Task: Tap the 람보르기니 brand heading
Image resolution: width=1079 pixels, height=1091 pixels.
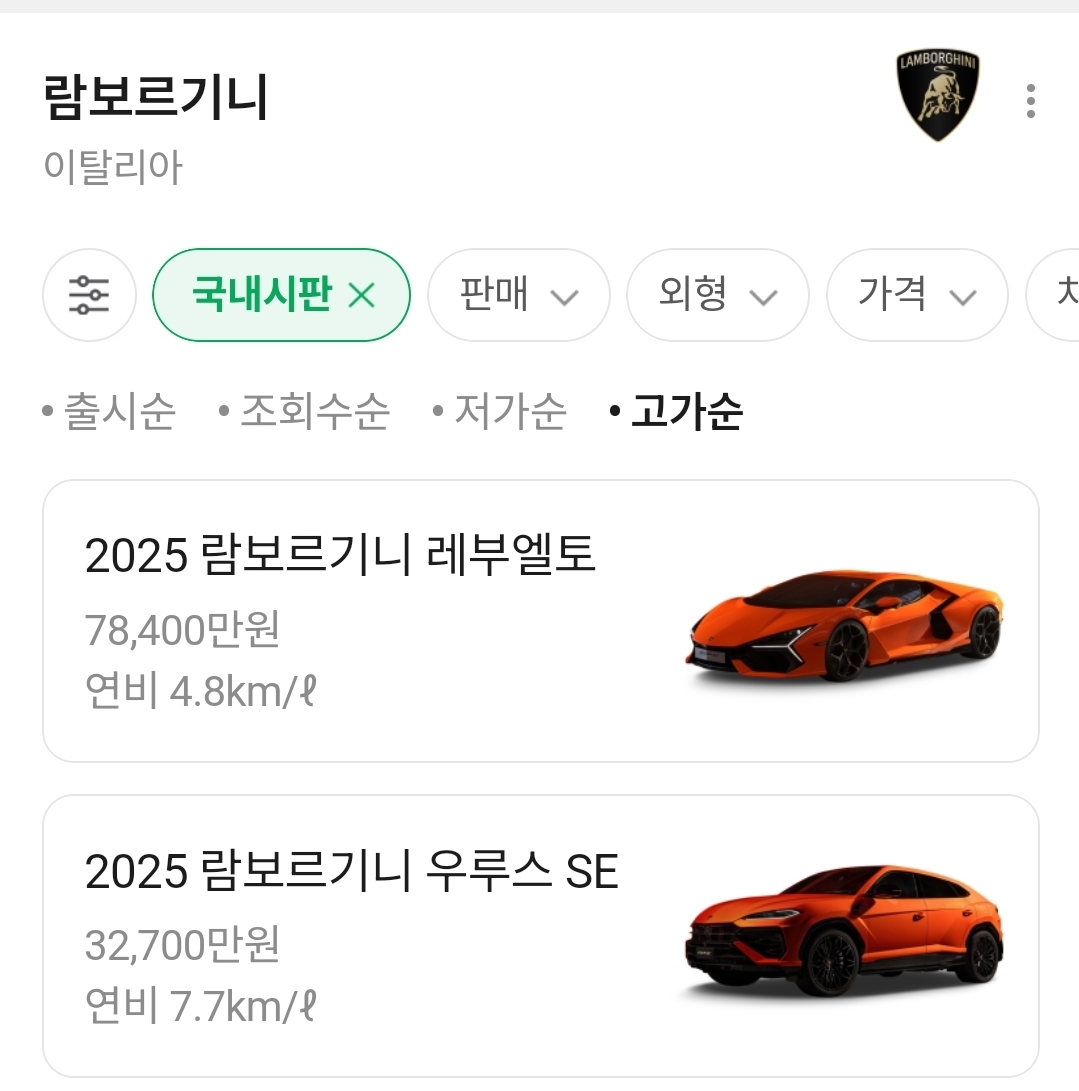Action: click(156, 97)
